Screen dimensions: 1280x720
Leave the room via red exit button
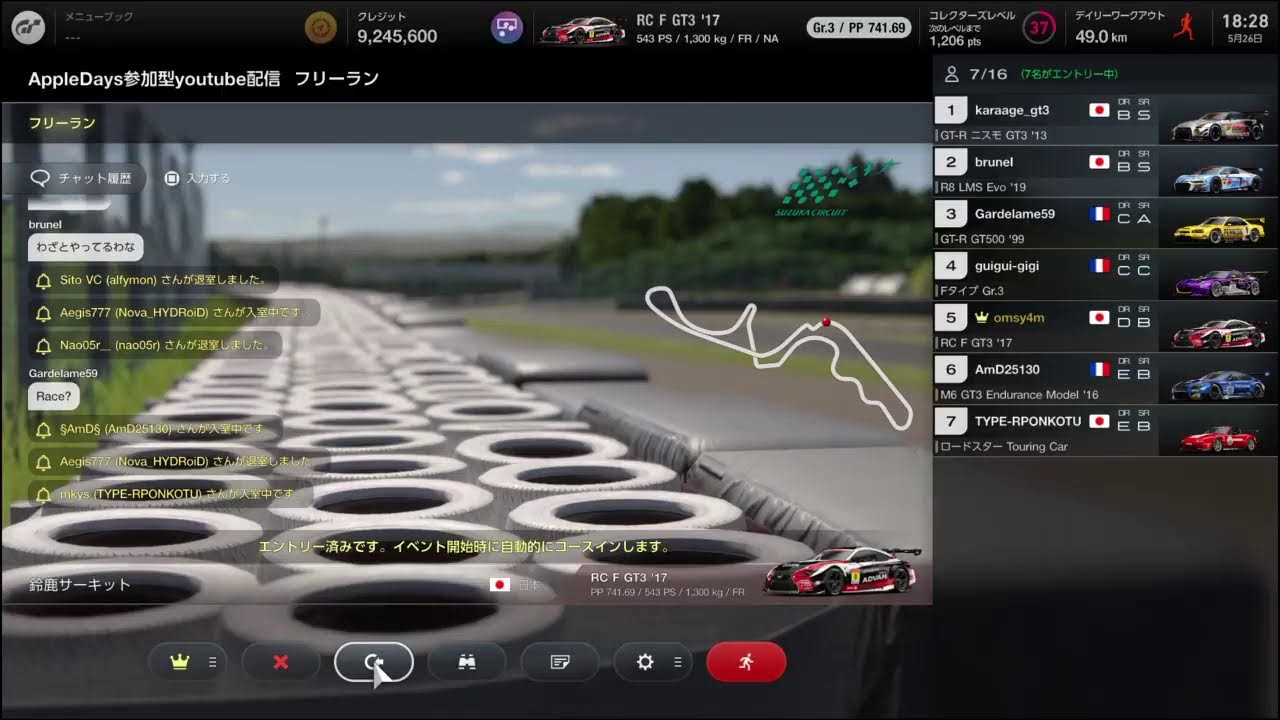pos(746,662)
